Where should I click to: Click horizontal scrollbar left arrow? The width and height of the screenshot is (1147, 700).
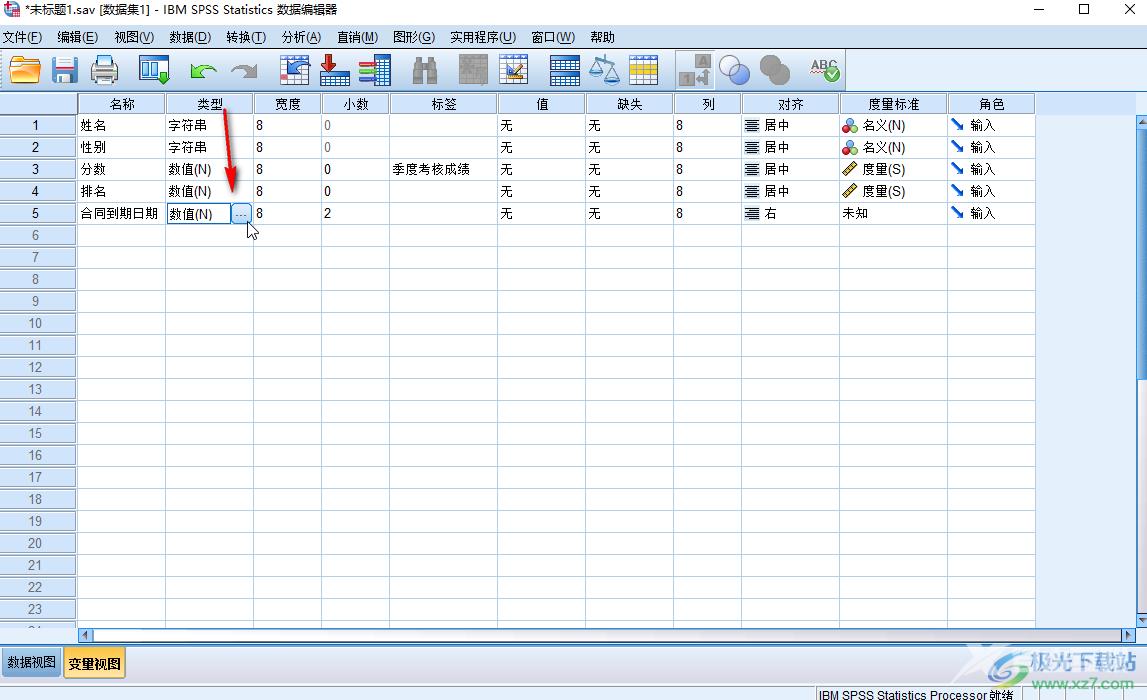tap(86, 635)
